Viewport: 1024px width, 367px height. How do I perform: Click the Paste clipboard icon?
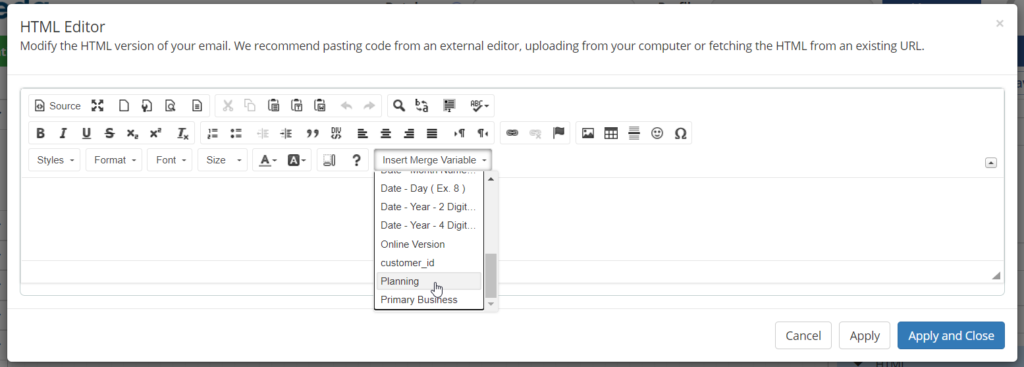click(274, 106)
